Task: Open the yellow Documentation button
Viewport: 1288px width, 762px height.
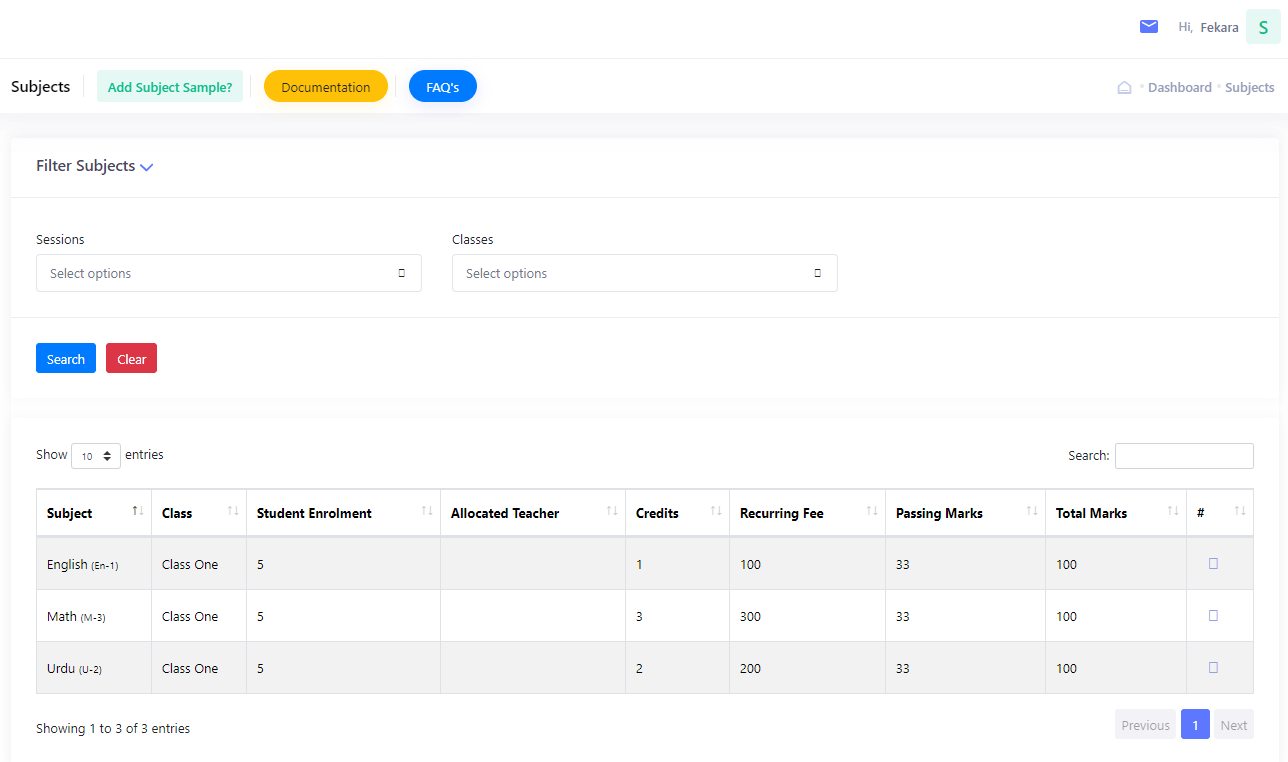Action: pyautogui.click(x=325, y=87)
